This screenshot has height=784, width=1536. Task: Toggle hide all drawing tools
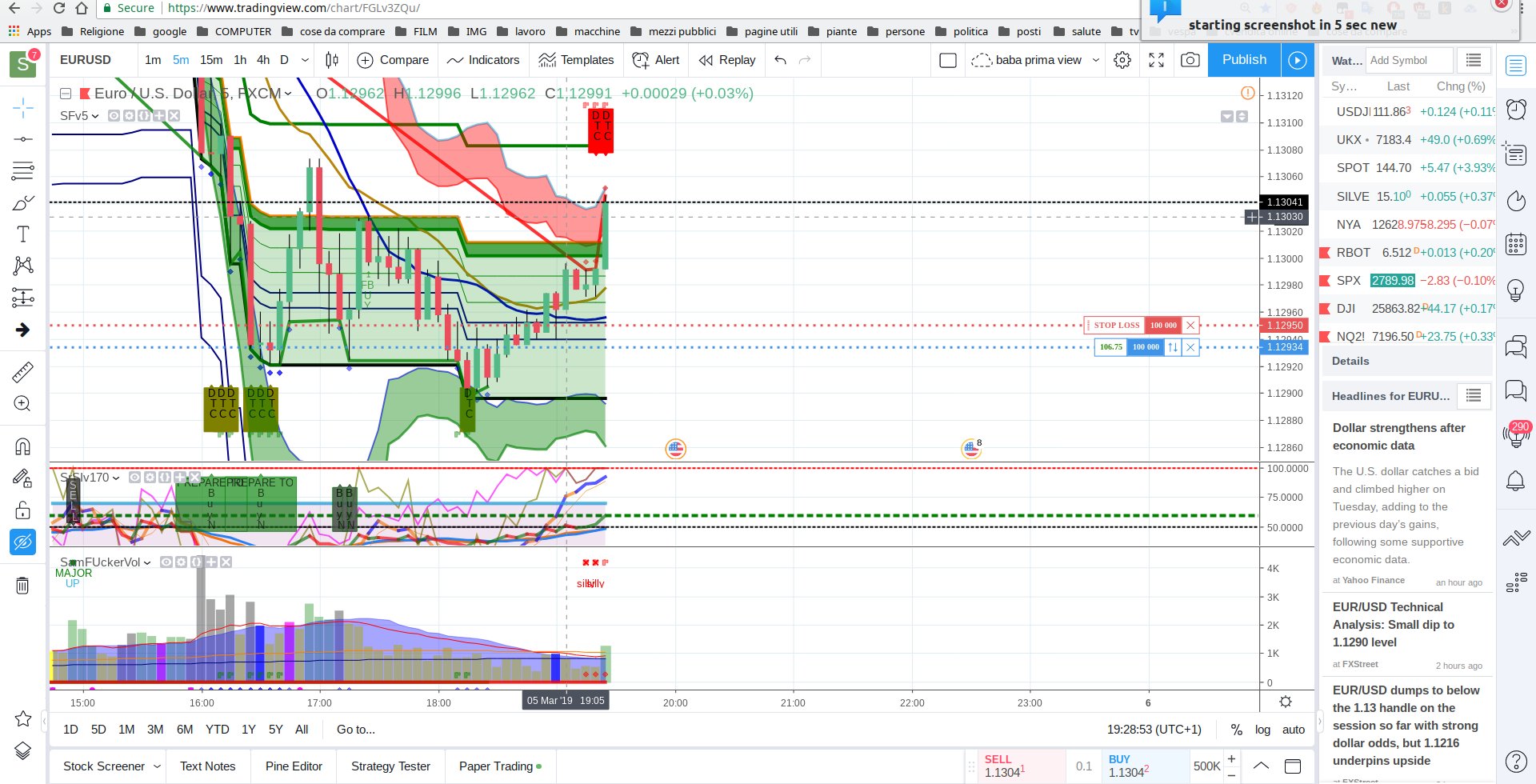[23, 542]
